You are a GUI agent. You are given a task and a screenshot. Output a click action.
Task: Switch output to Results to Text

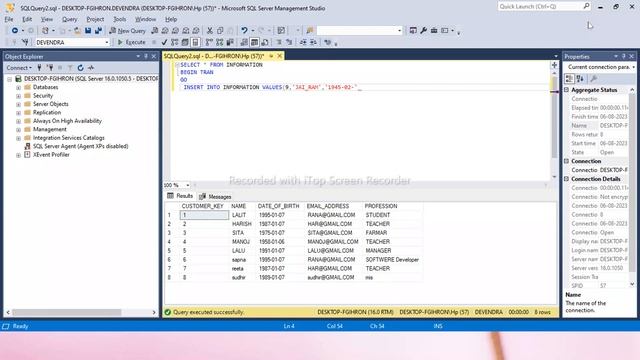tap(244, 42)
